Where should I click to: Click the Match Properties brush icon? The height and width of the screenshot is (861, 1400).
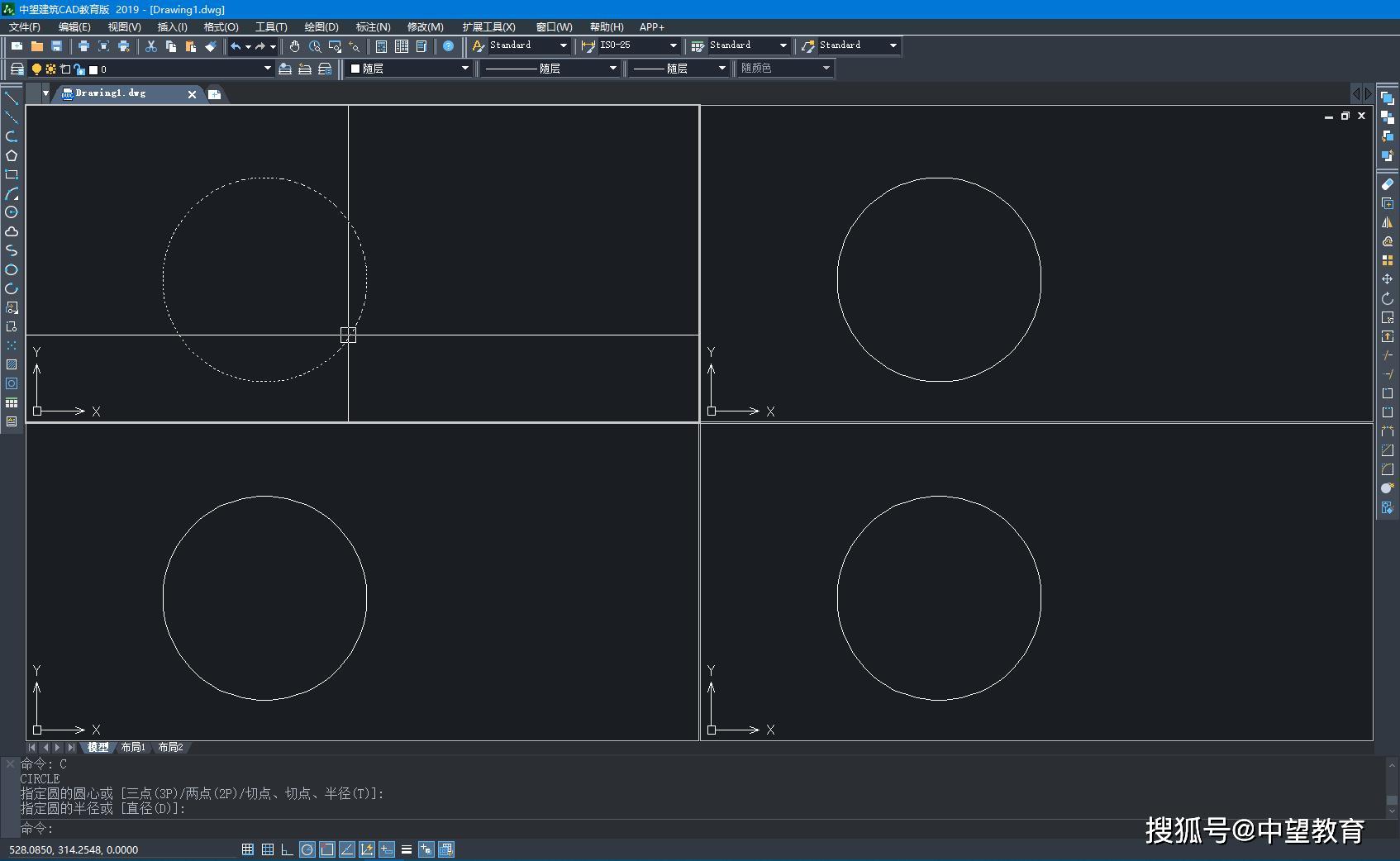(x=211, y=46)
